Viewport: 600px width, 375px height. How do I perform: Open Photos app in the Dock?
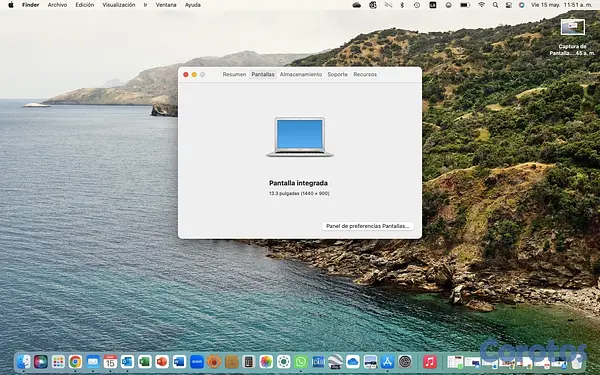(266, 361)
